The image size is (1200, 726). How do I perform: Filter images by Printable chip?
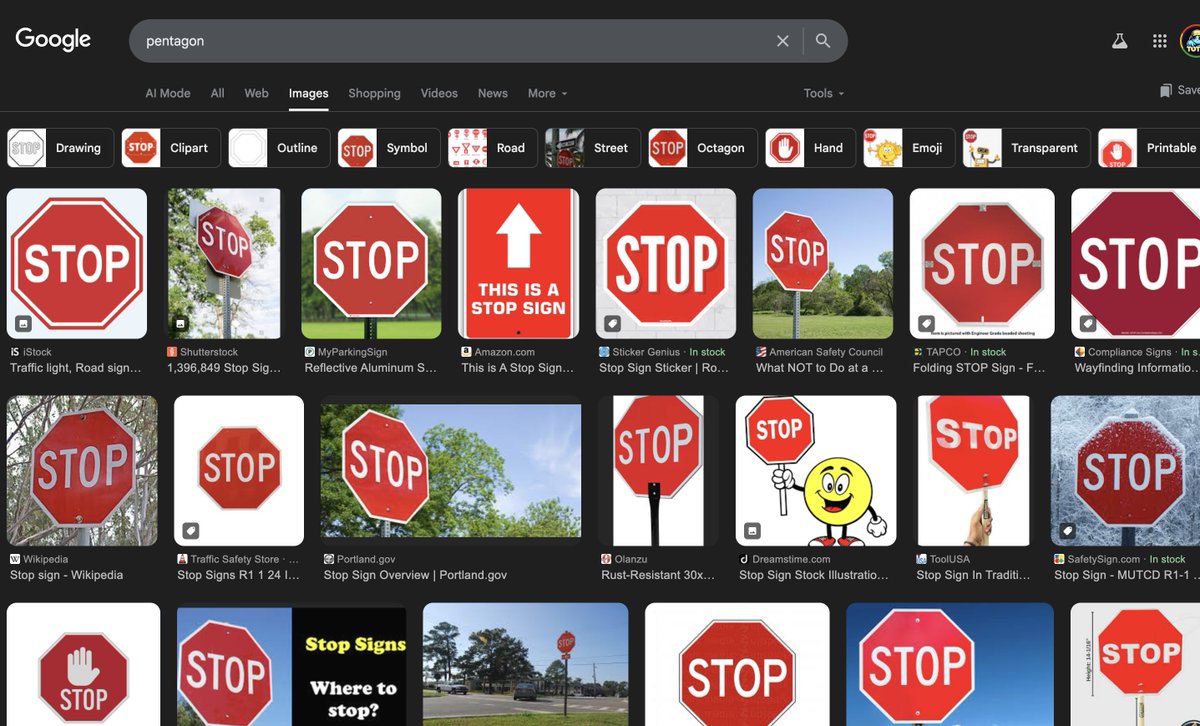pos(1149,148)
